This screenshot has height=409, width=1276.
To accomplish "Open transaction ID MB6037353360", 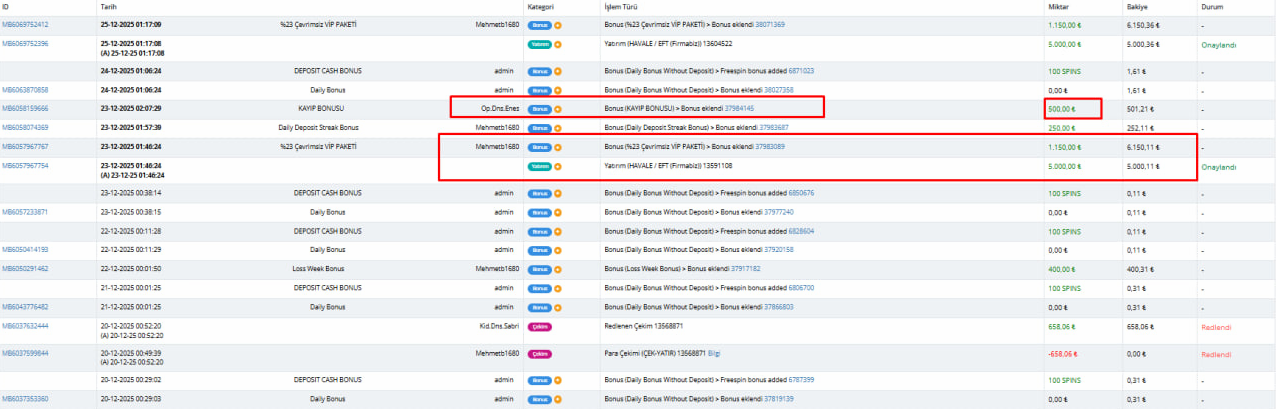I will click(25, 399).
